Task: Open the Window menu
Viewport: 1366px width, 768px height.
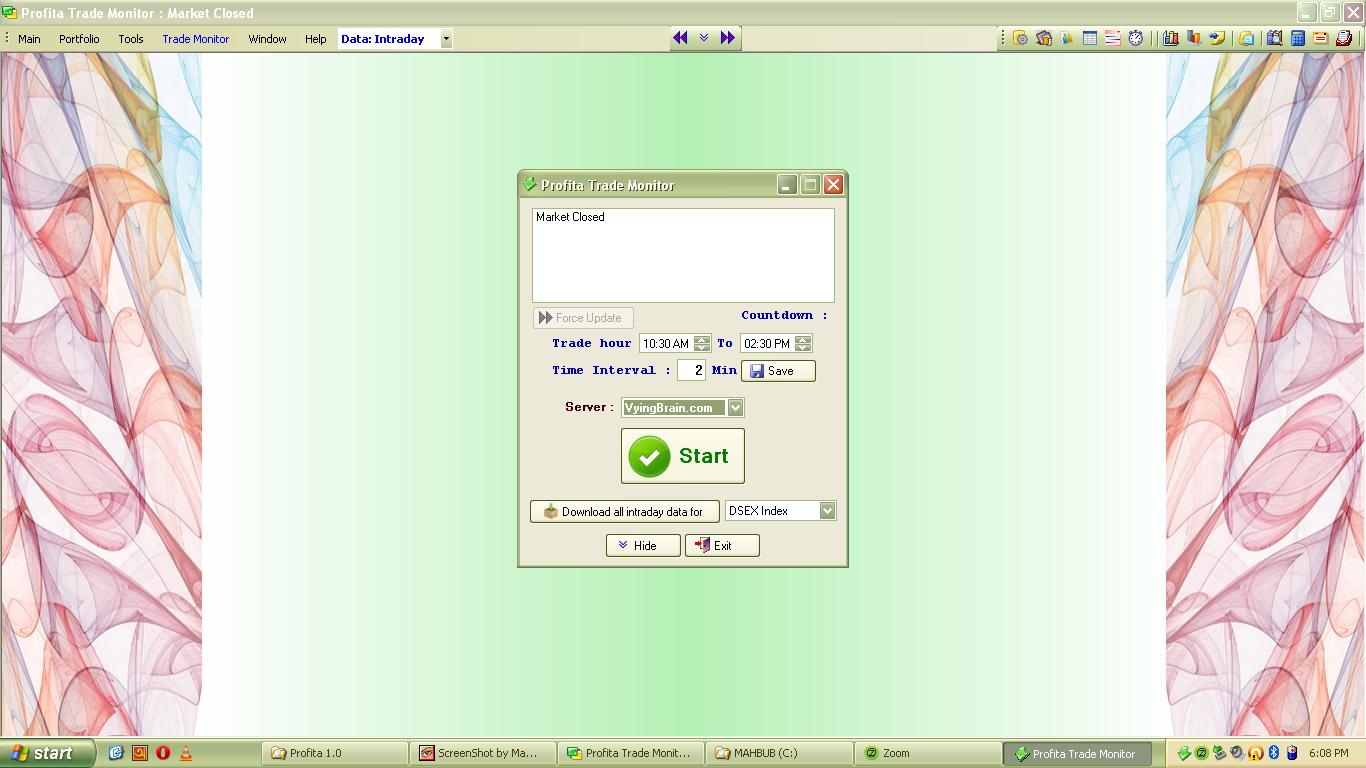Action: pos(267,39)
